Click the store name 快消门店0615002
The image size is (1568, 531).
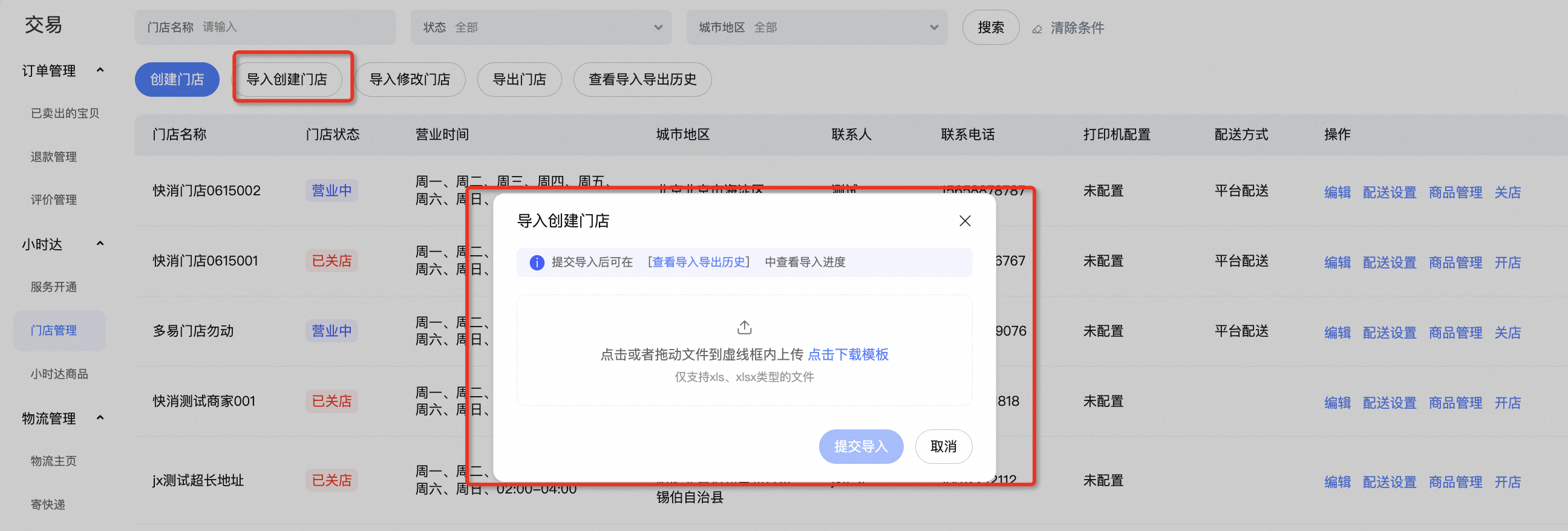(x=206, y=191)
